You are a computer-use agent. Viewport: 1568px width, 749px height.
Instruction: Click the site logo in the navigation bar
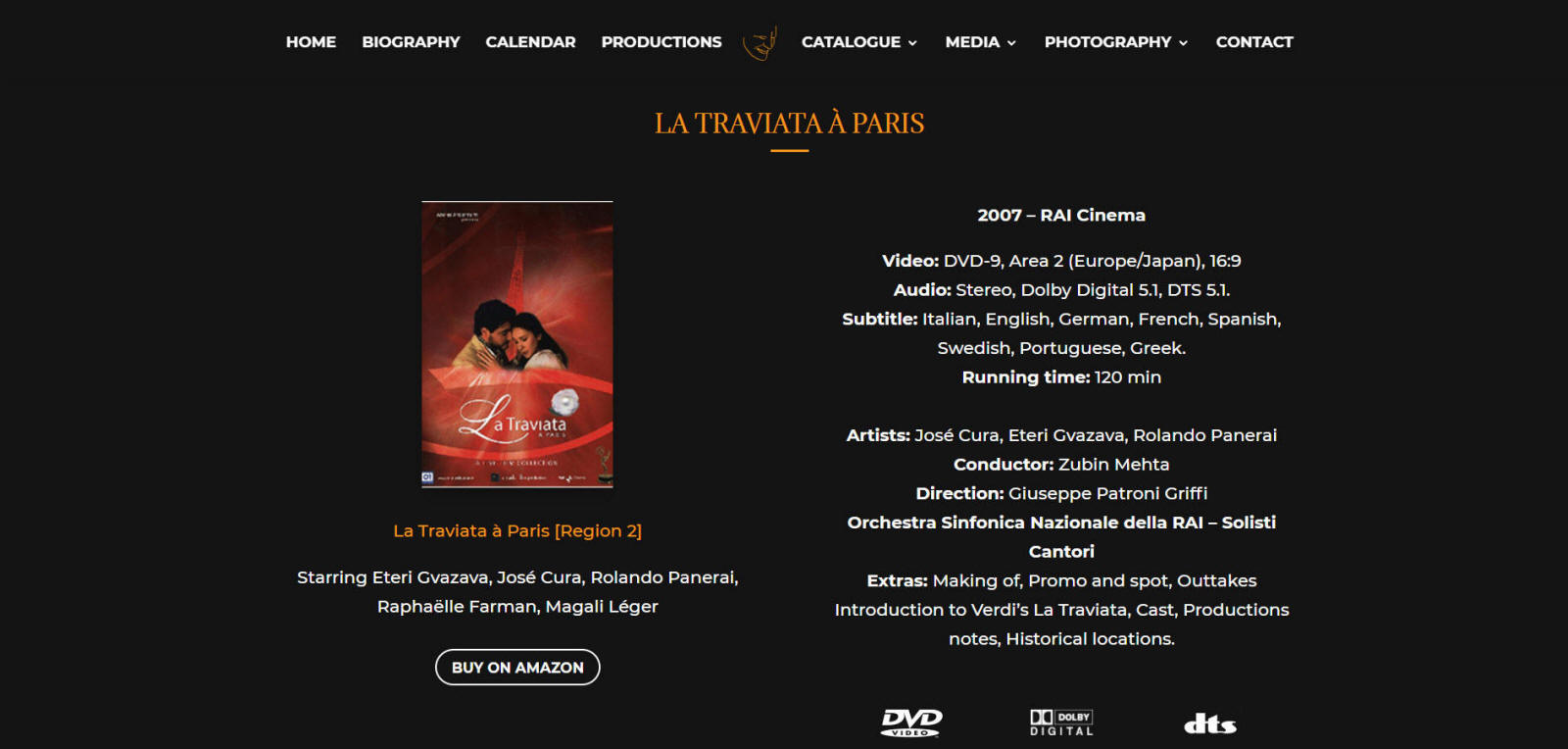(760, 42)
